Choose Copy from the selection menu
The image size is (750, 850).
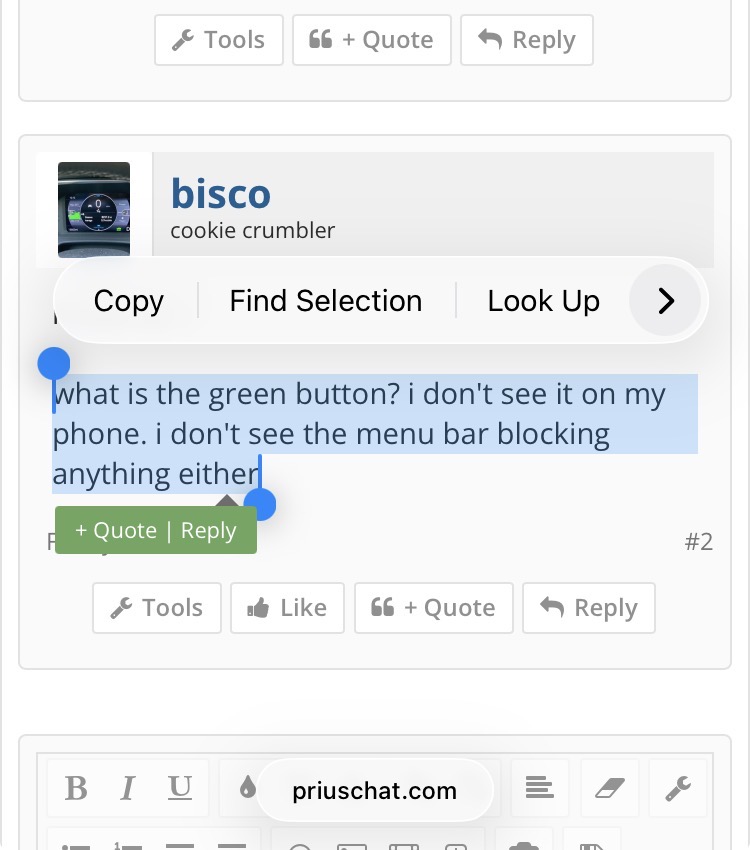128,301
